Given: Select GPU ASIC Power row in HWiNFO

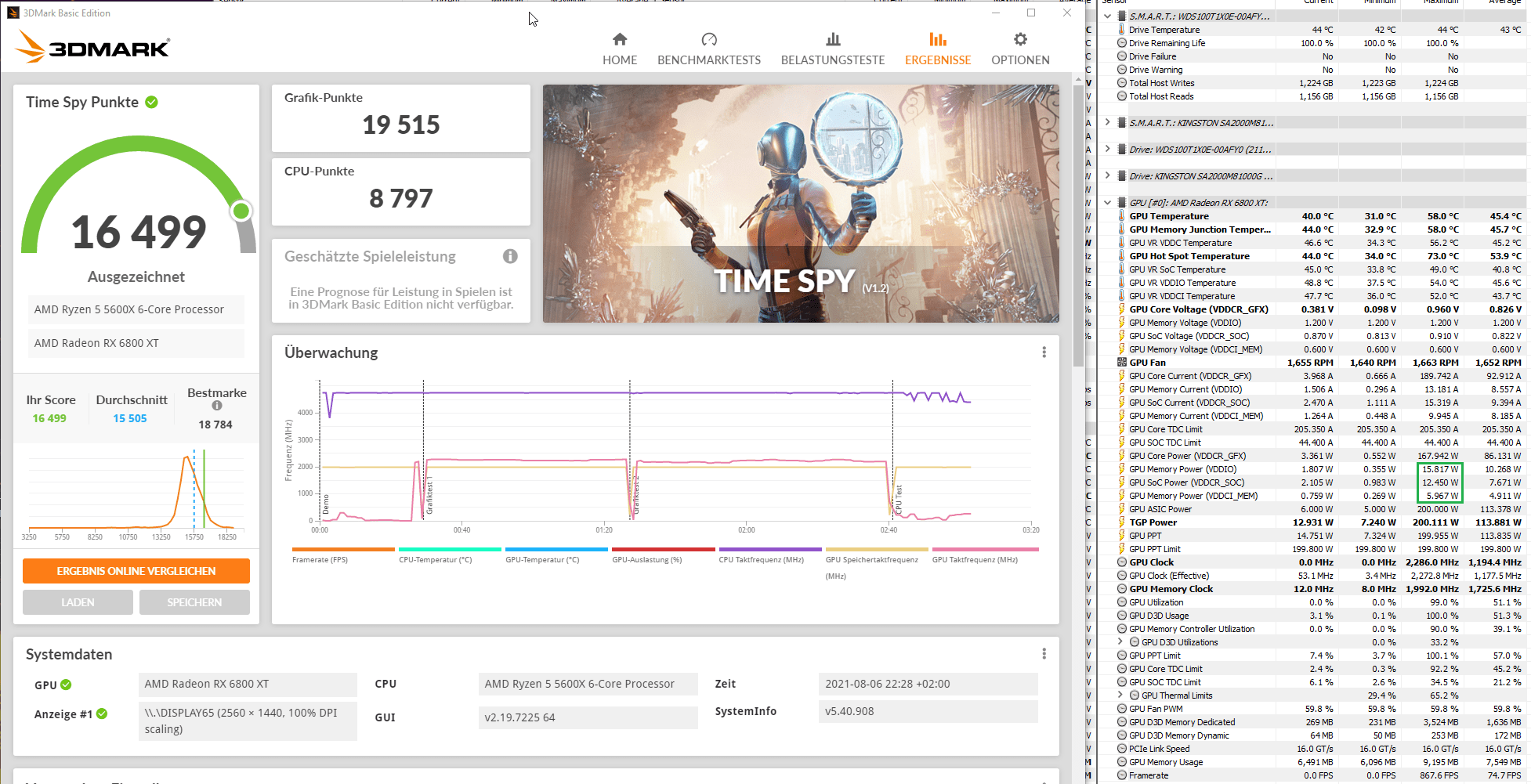Looking at the screenshot, I should click(1311, 509).
